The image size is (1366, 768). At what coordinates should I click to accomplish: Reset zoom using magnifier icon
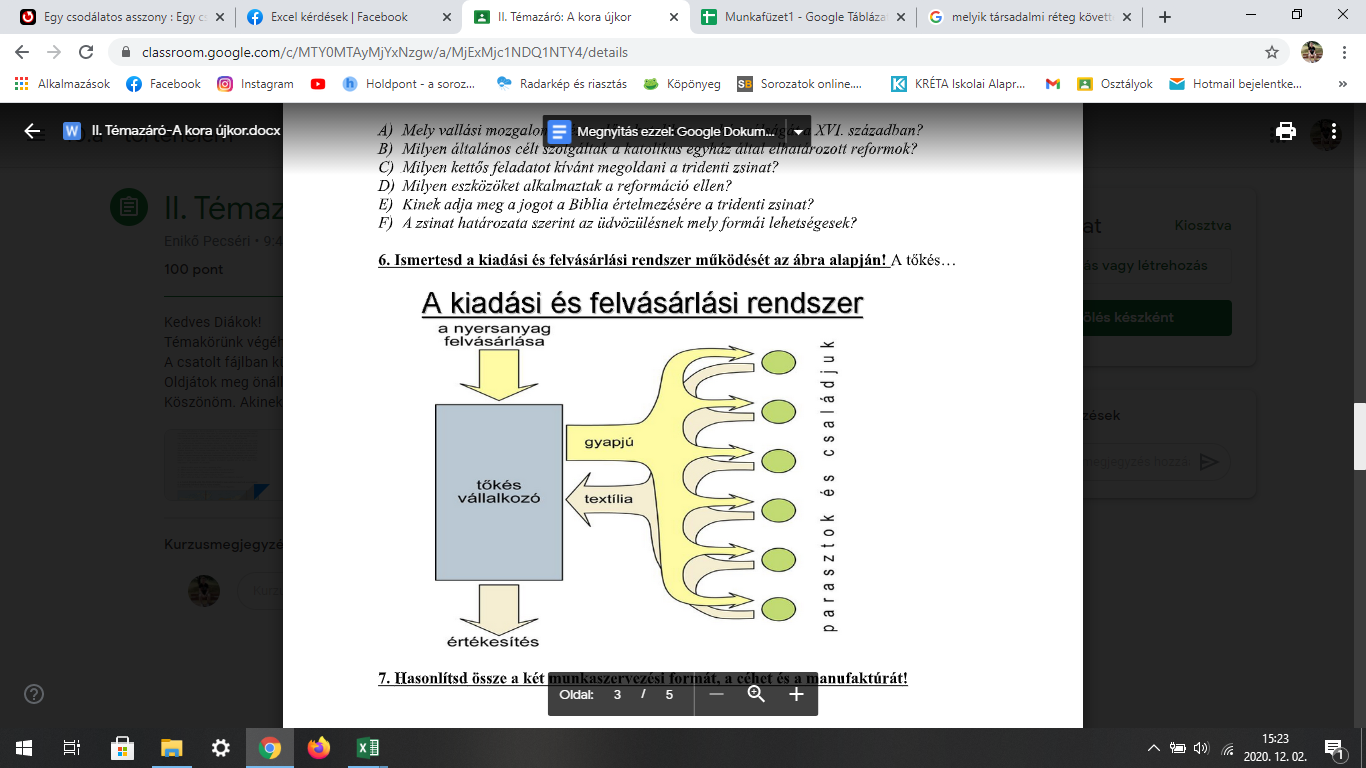[756, 694]
